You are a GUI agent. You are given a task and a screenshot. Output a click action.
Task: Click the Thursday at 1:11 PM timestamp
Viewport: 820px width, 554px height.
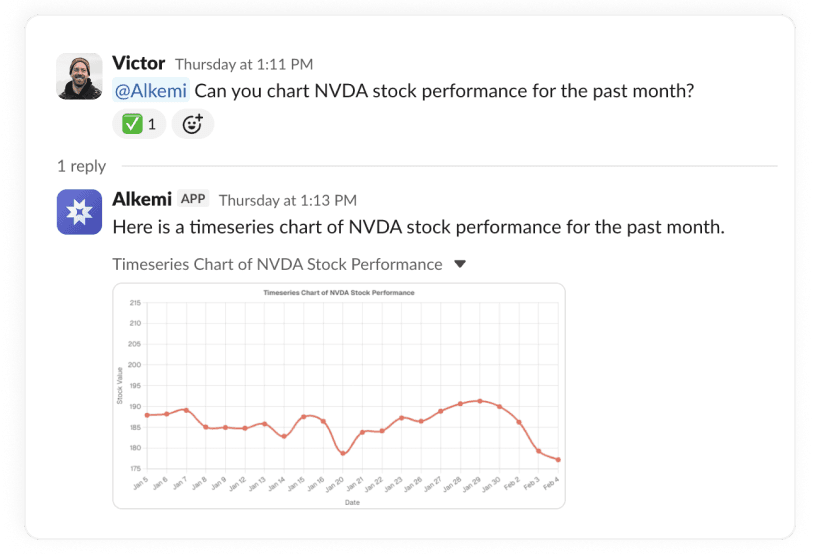(242, 65)
